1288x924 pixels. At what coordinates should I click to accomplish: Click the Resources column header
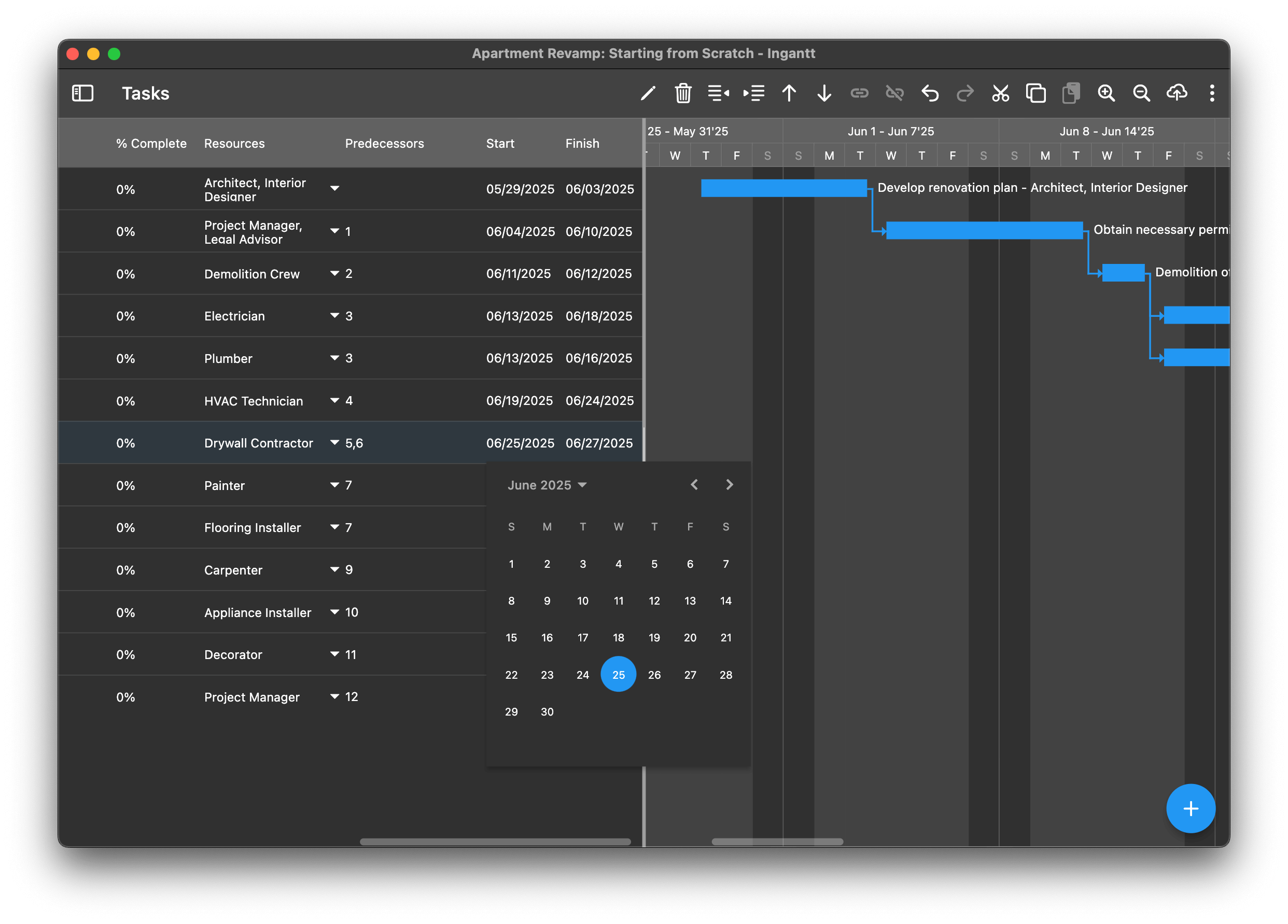click(x=234, y=144)
